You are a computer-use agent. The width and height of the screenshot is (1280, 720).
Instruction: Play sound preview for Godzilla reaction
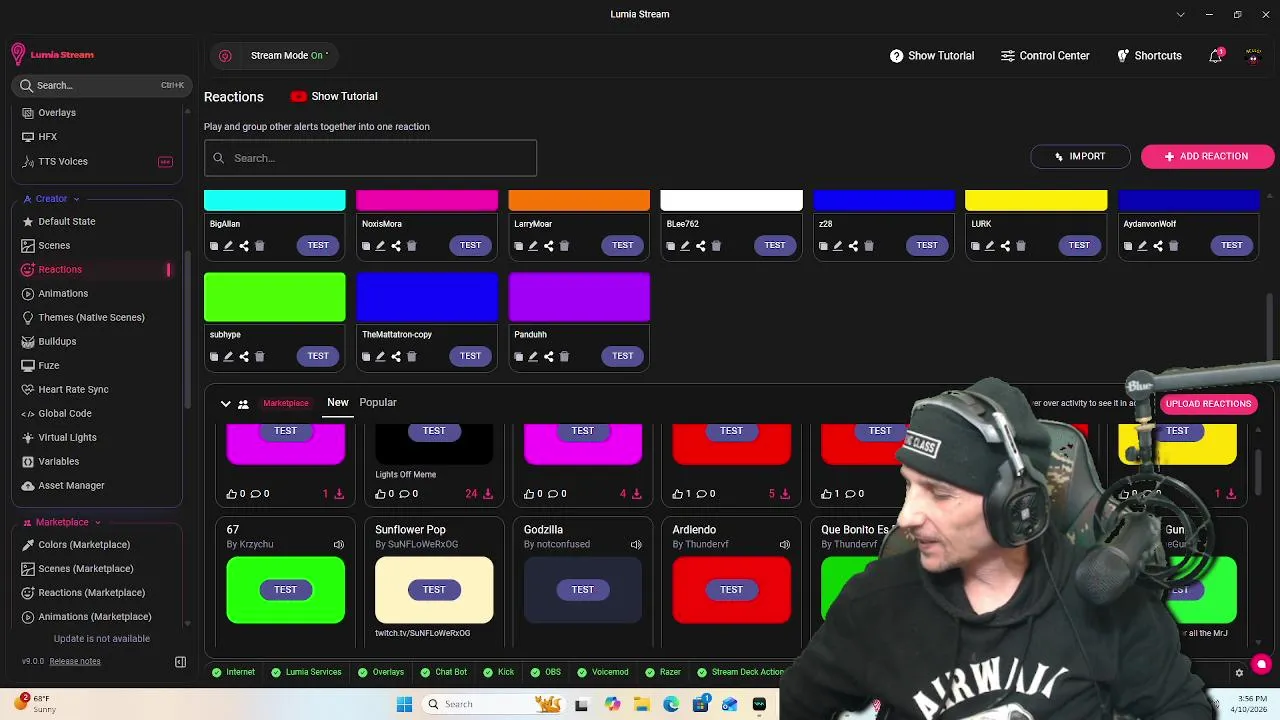[x=636, y=545]
